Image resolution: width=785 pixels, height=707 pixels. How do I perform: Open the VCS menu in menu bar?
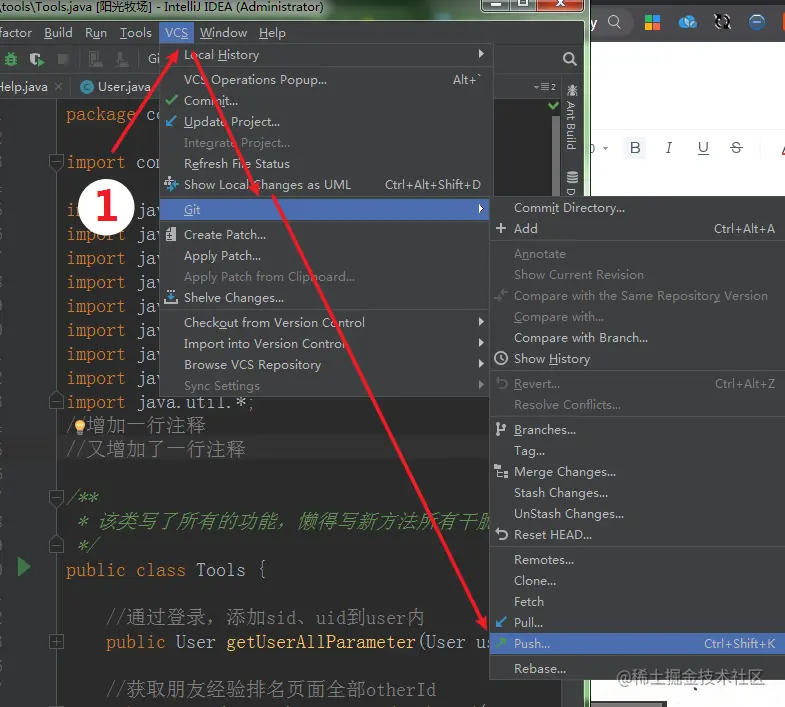[177, 33]
